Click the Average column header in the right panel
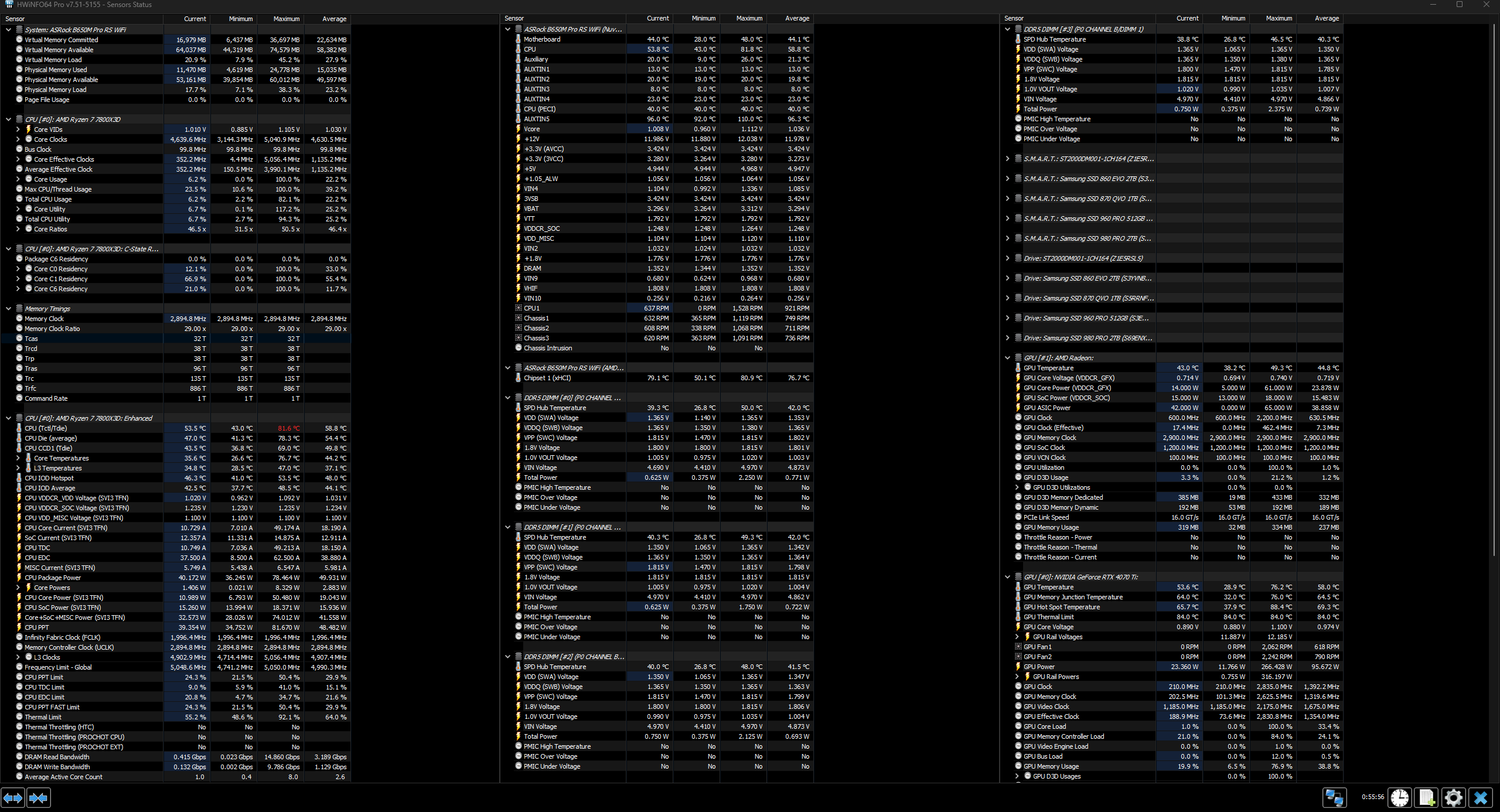 click(1326, 19)
